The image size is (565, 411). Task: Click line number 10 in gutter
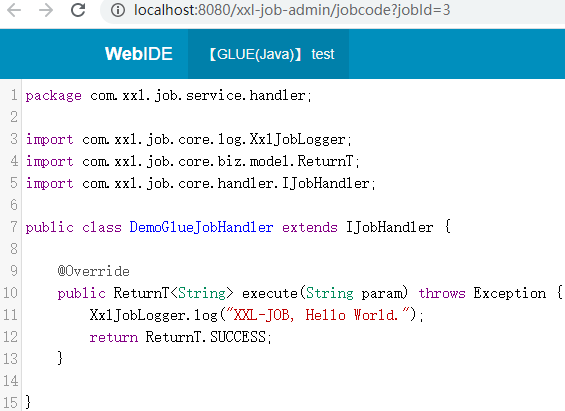point(10,293)
